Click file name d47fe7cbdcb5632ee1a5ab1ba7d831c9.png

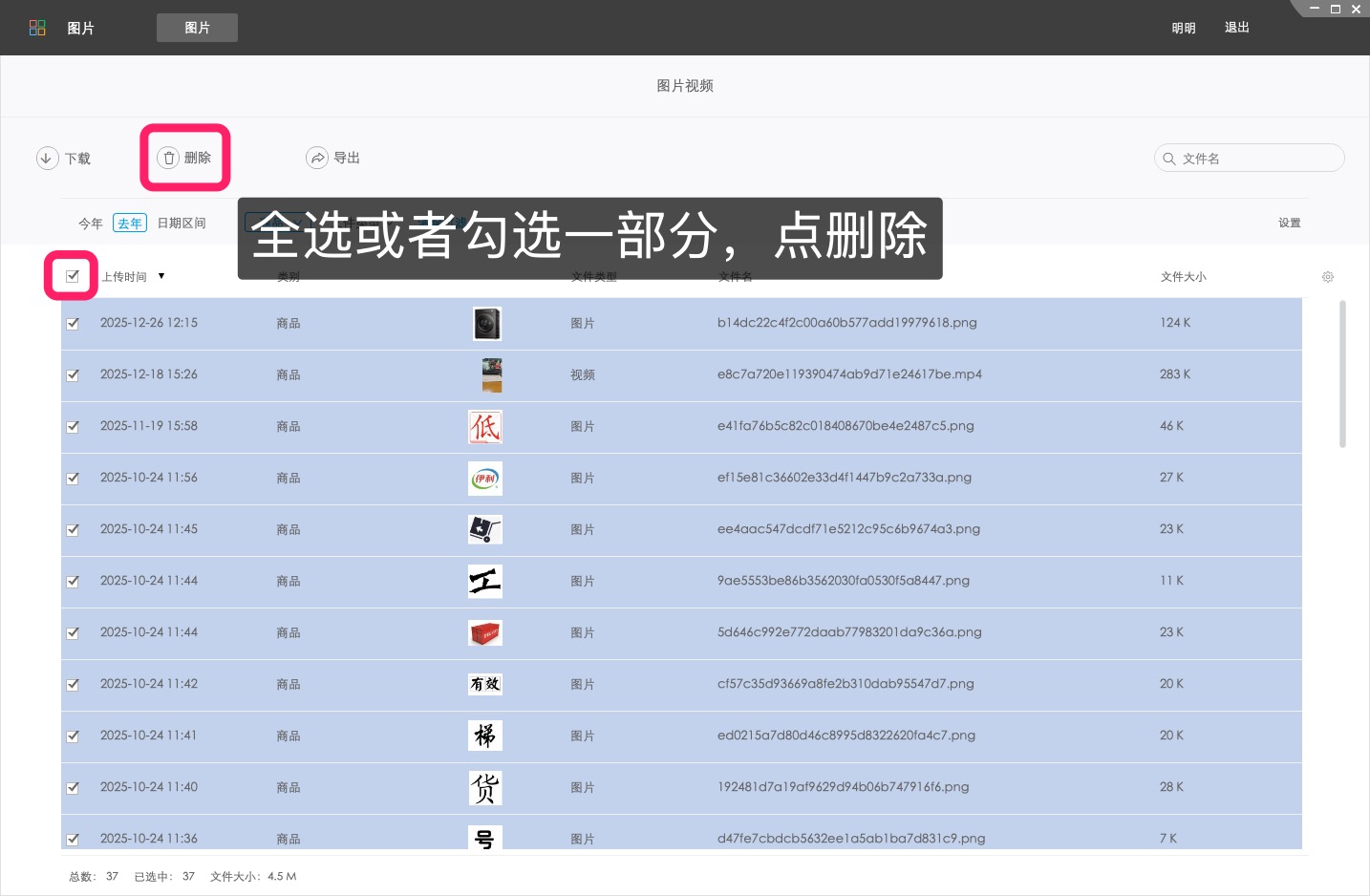[x=851, y=839]
